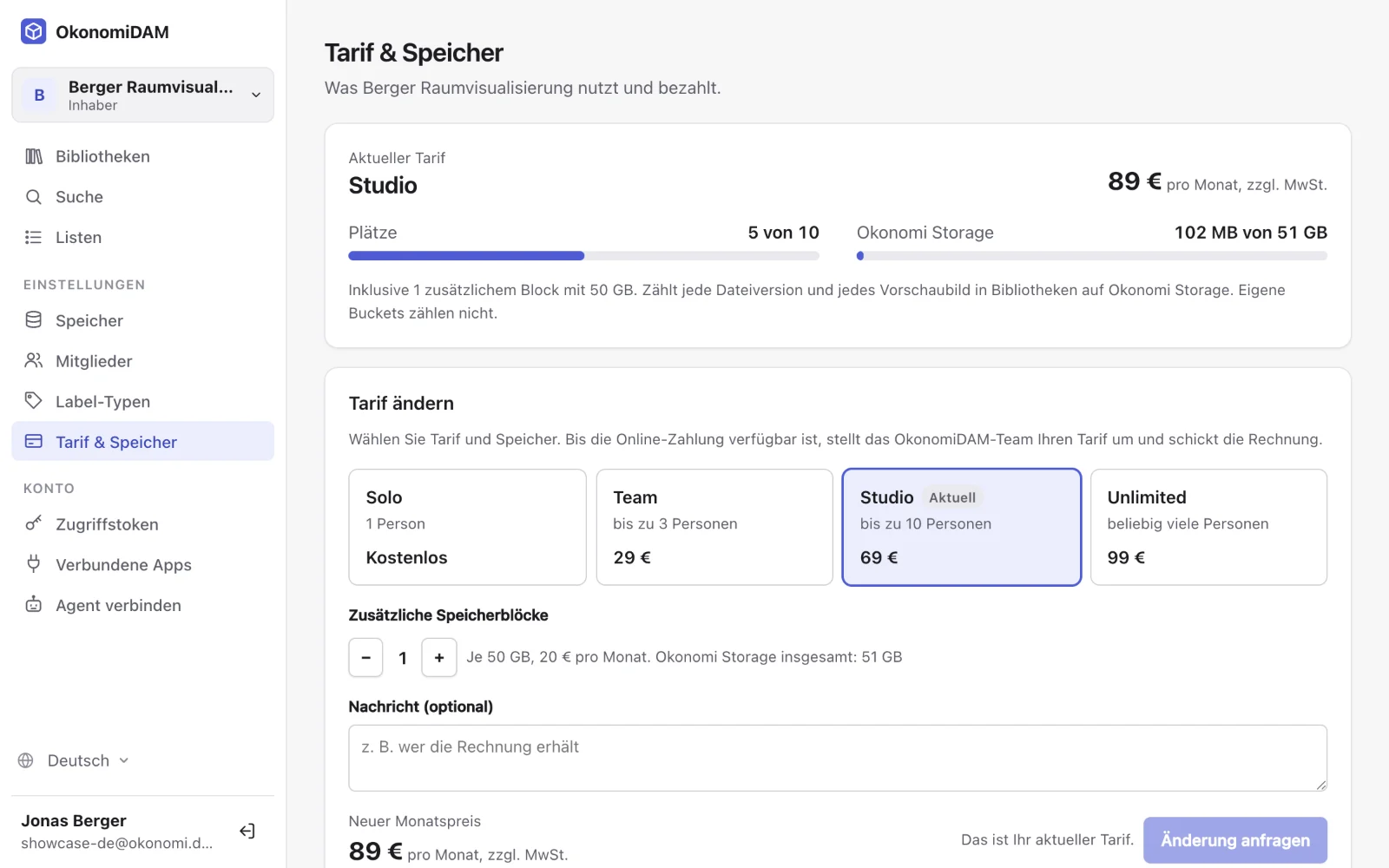Click the Änderung anfragen button
The width and height of the screenshot is (1389, 868).
coord(1234,840)
